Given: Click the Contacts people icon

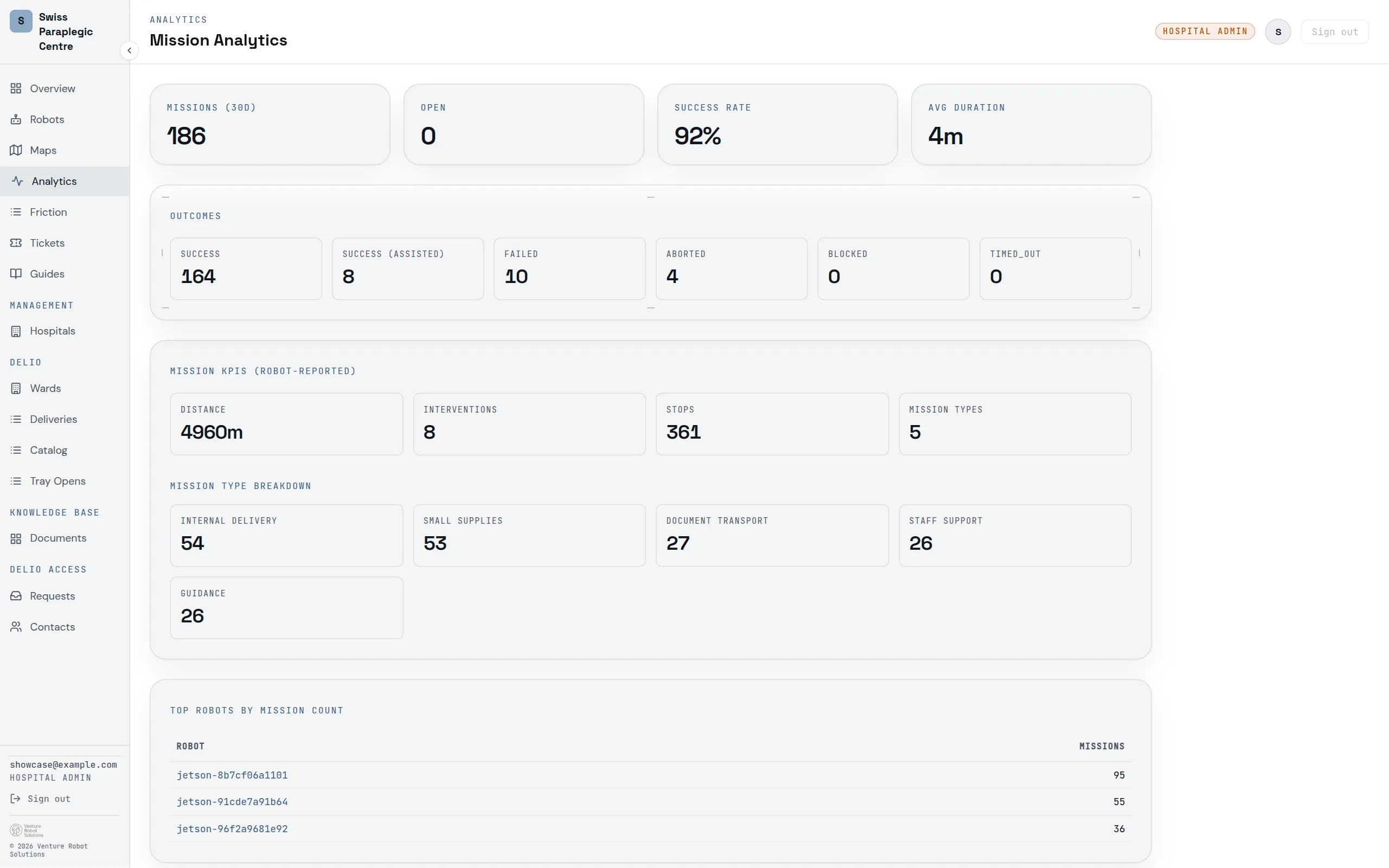Looking at the screenshot, I should (16, 627).
